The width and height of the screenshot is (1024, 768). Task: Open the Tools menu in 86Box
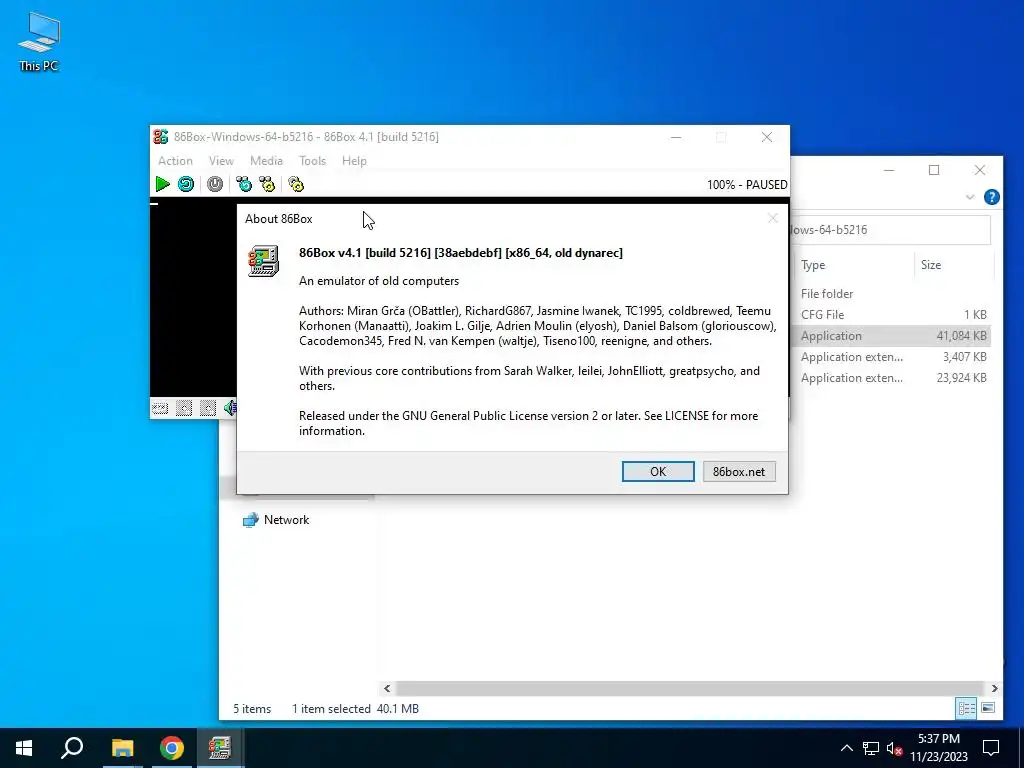coord(312,161)
